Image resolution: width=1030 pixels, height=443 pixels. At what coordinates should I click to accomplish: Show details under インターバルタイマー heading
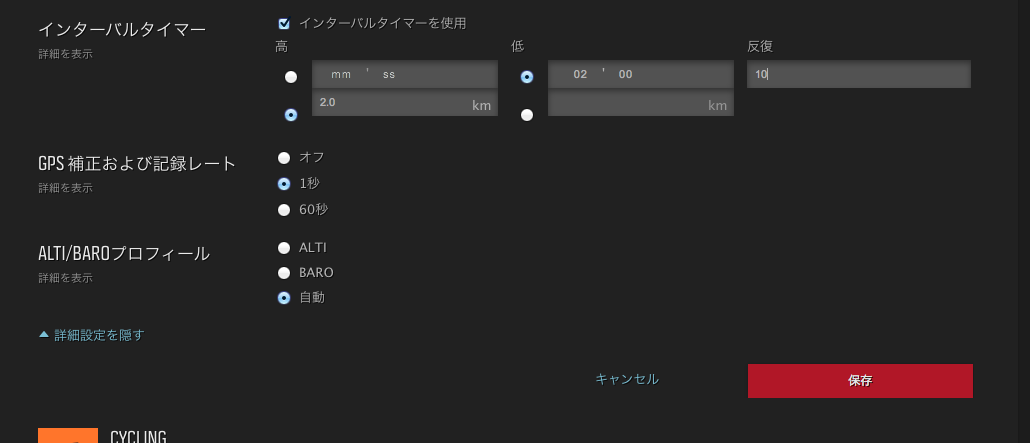[65, 54]
